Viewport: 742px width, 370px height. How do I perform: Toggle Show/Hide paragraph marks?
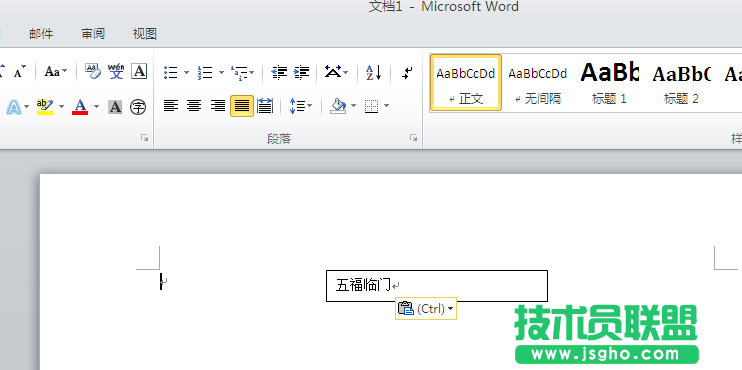coord(407,72)
